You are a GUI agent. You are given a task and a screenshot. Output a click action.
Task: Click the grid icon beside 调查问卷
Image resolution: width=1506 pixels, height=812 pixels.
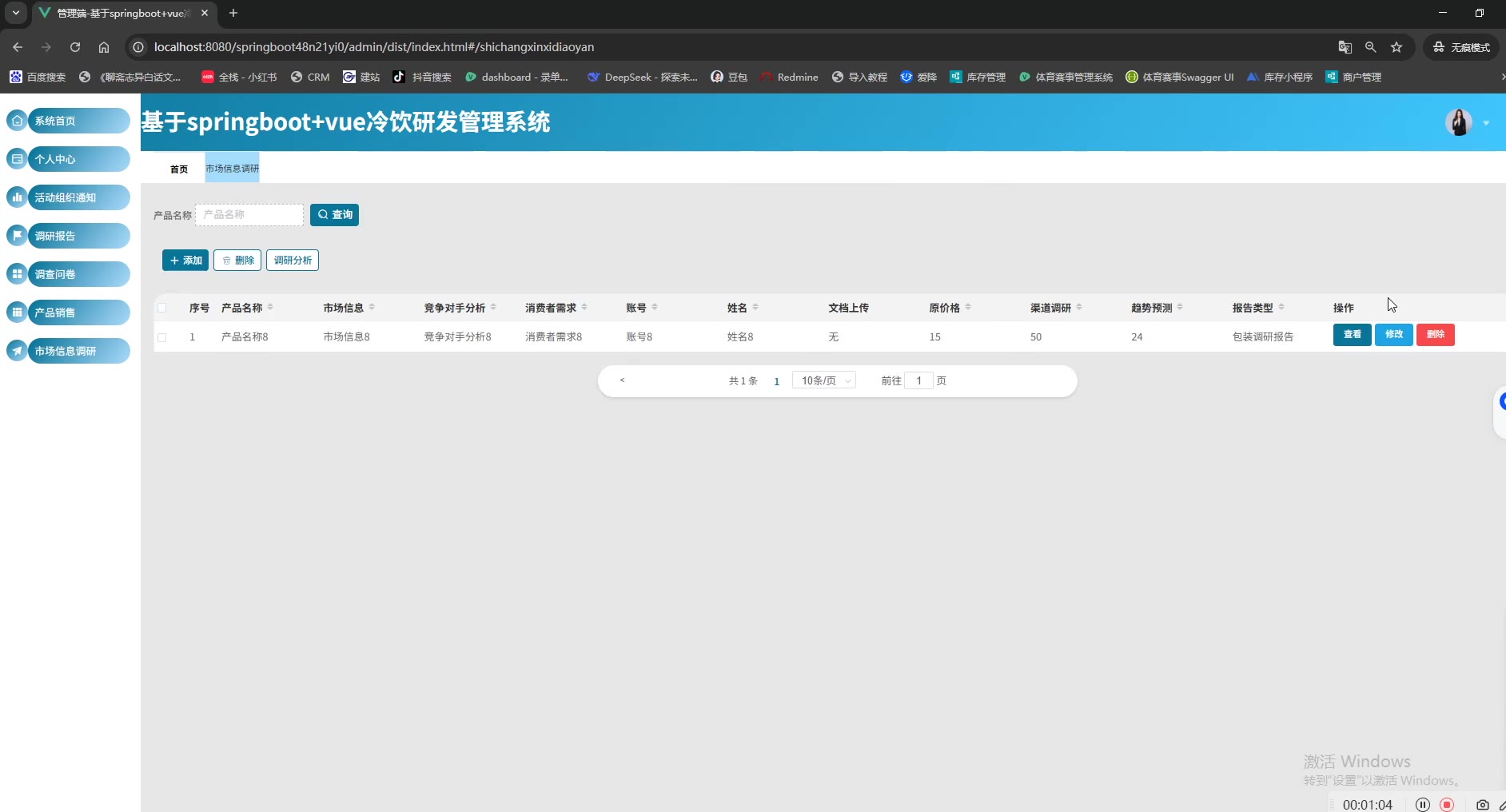pyautogui.click(x=17, y=274)
